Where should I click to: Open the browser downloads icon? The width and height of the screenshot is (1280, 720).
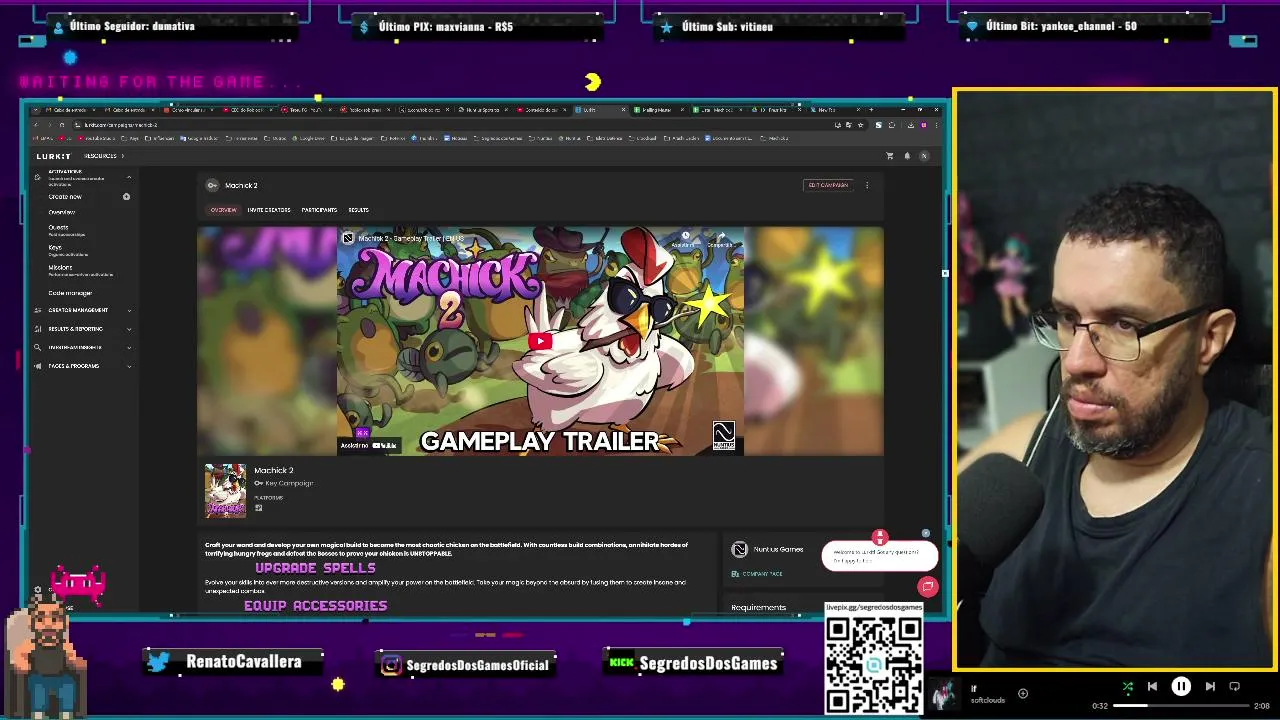coord(911,125)
